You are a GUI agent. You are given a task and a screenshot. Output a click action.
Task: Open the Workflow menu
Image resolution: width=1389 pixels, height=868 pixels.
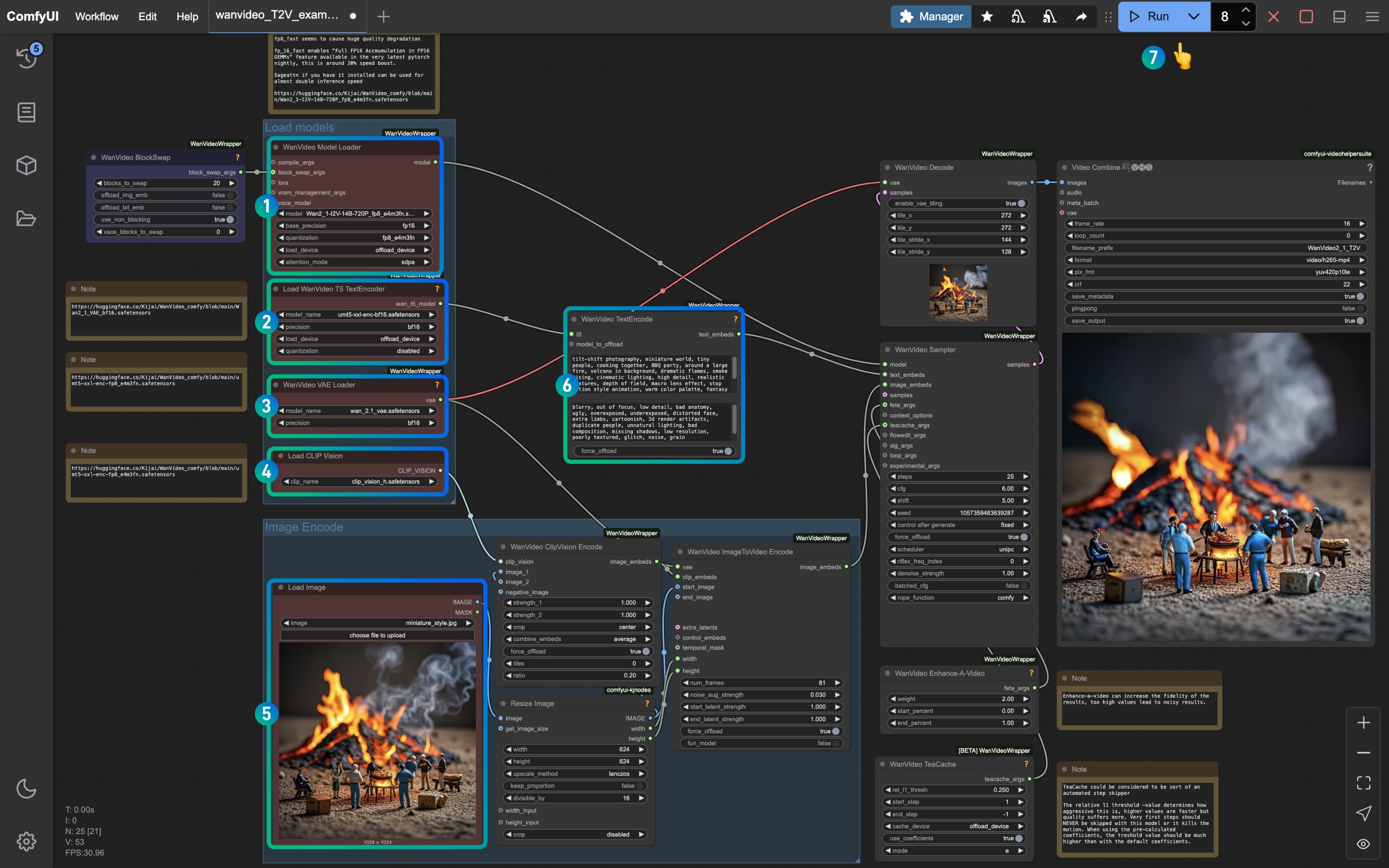click(96, 16)
